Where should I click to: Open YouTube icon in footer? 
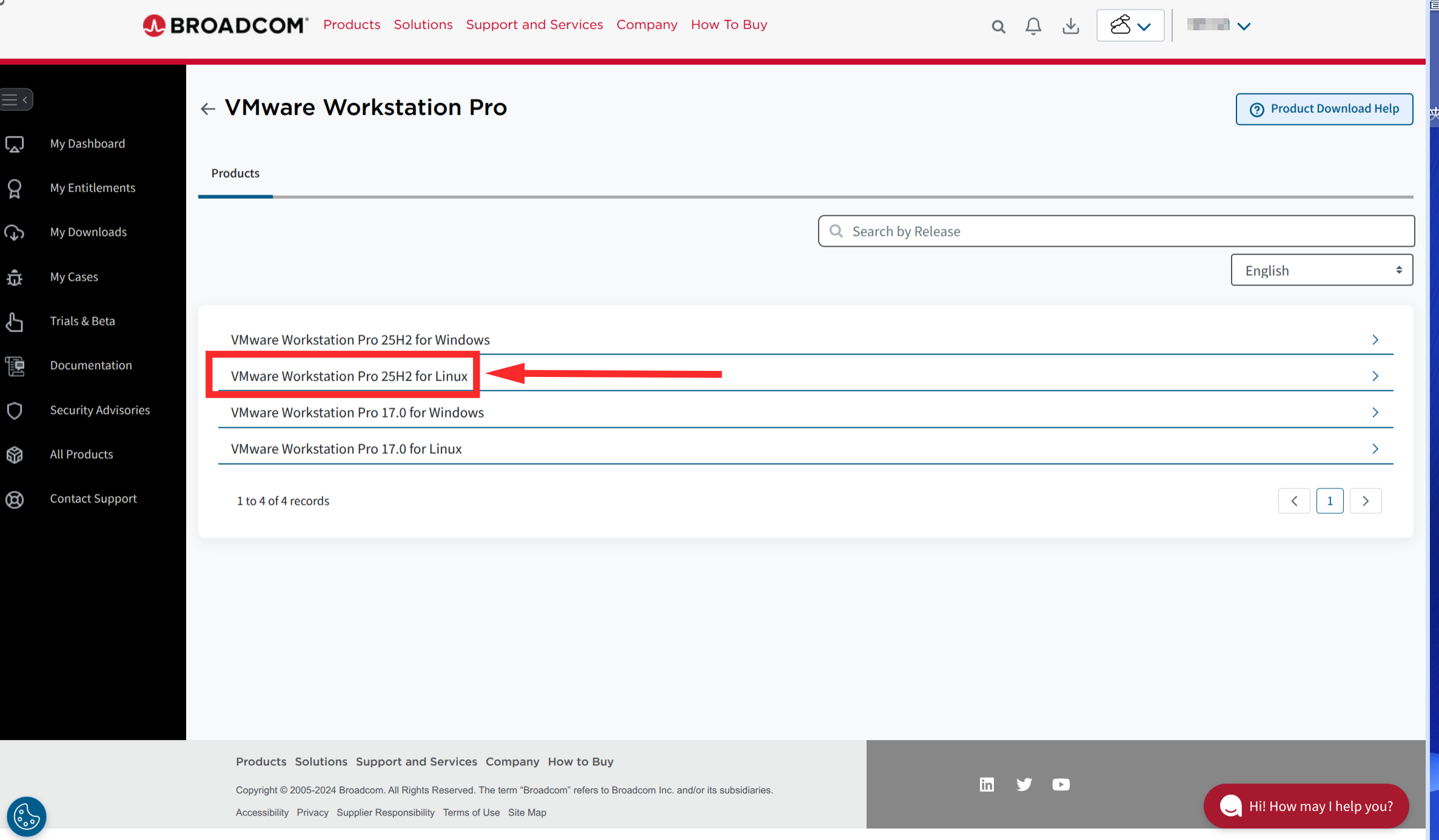[1061, 784]
